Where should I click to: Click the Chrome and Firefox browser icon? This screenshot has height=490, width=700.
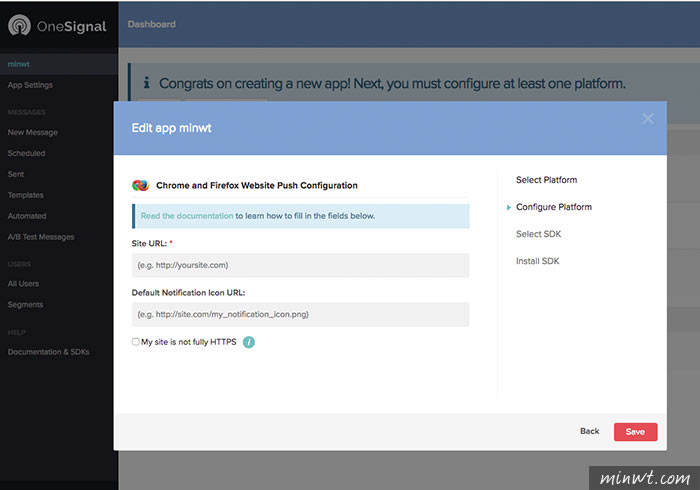pos(140,185)
